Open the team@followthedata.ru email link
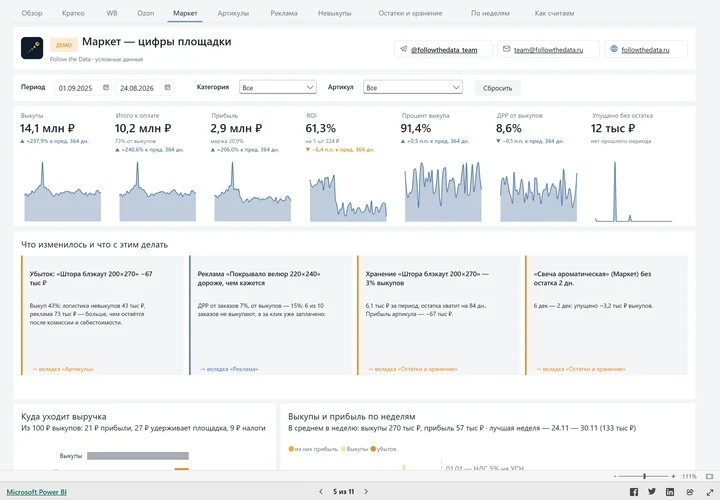 (x=549, y=50)
